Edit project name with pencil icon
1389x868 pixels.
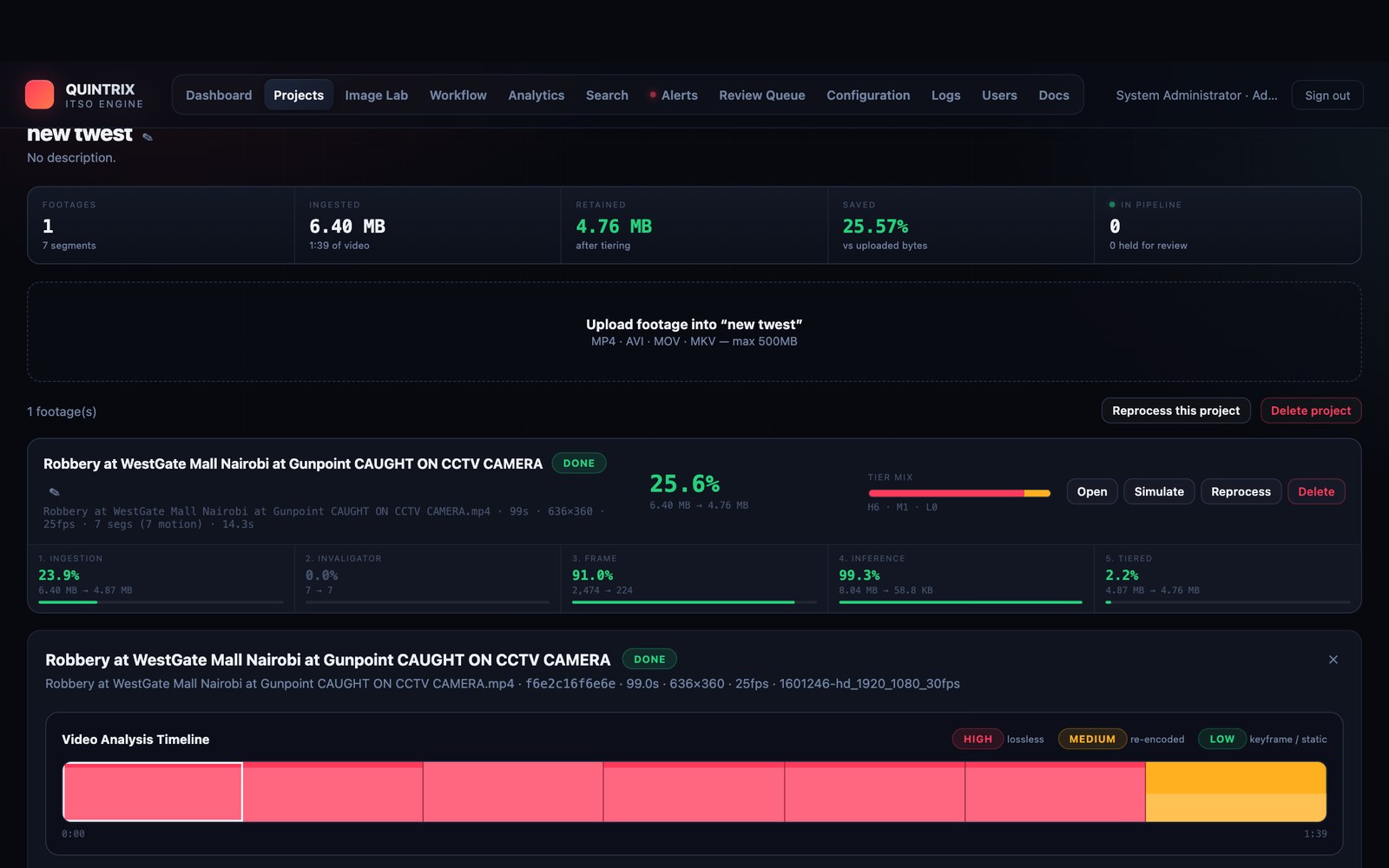point(148,136)
